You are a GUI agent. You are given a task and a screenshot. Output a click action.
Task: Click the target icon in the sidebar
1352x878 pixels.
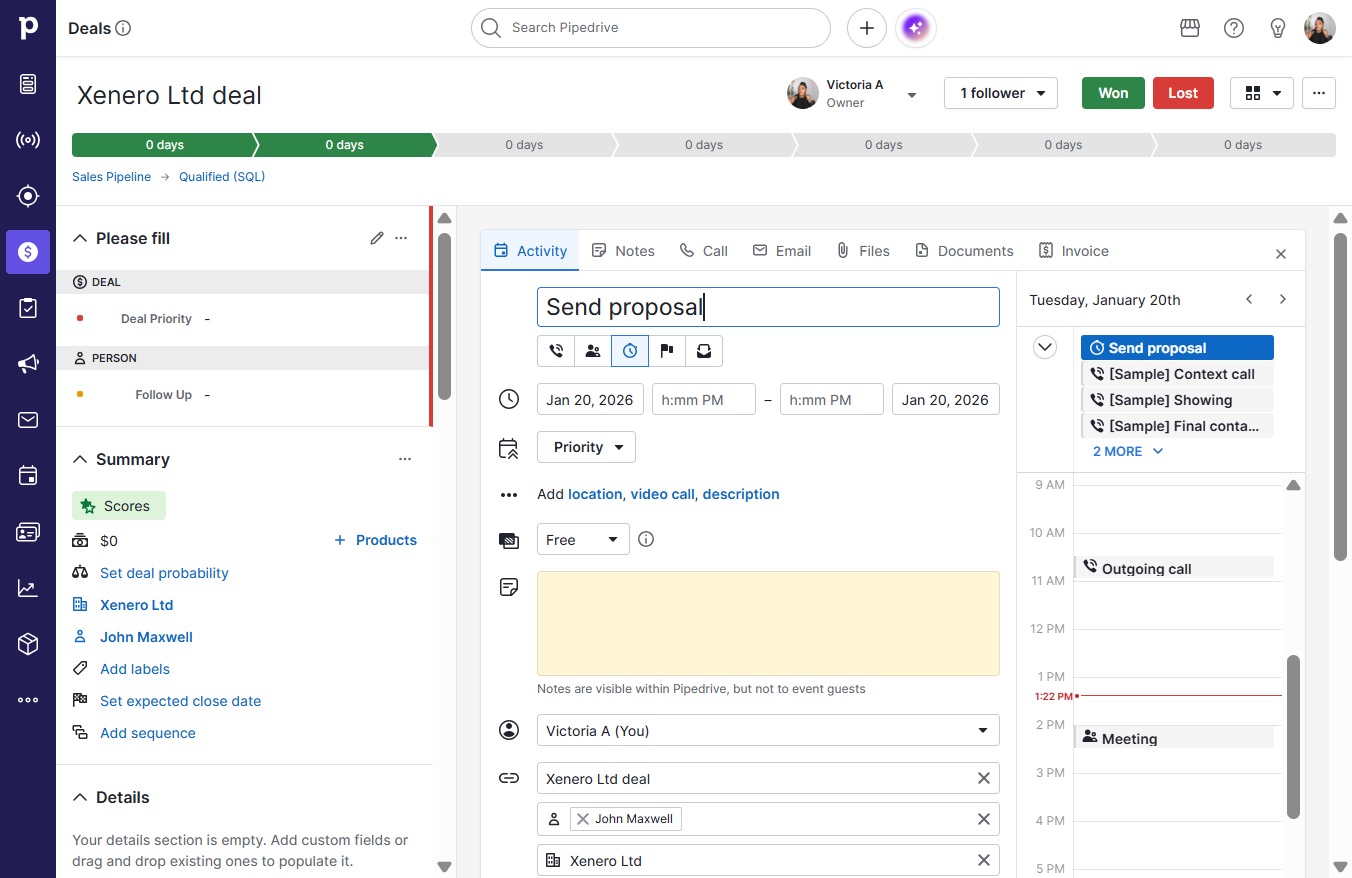(x=28, y=196)
